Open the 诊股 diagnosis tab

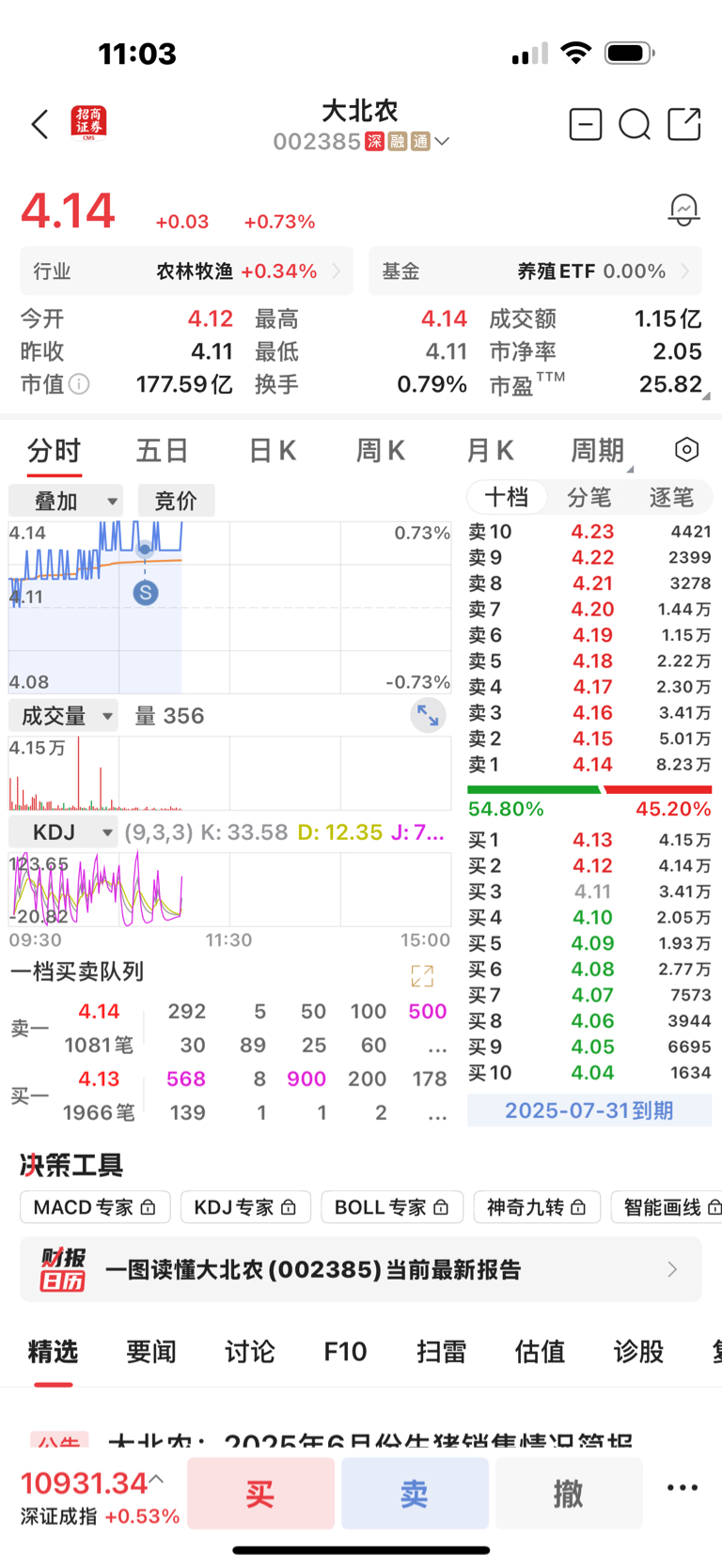(638, 1352)
